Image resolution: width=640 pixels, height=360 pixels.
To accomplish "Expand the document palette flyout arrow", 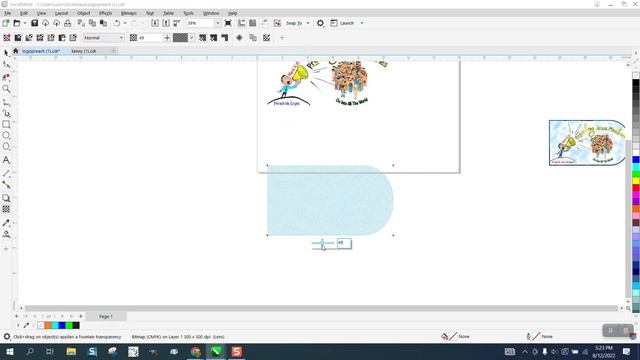I will 18,325.
